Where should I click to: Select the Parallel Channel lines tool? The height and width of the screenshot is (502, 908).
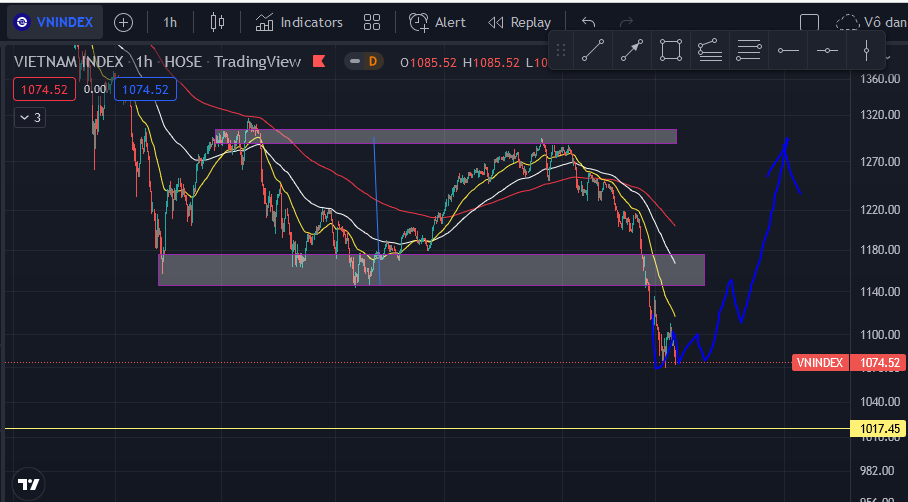(748, 50)
